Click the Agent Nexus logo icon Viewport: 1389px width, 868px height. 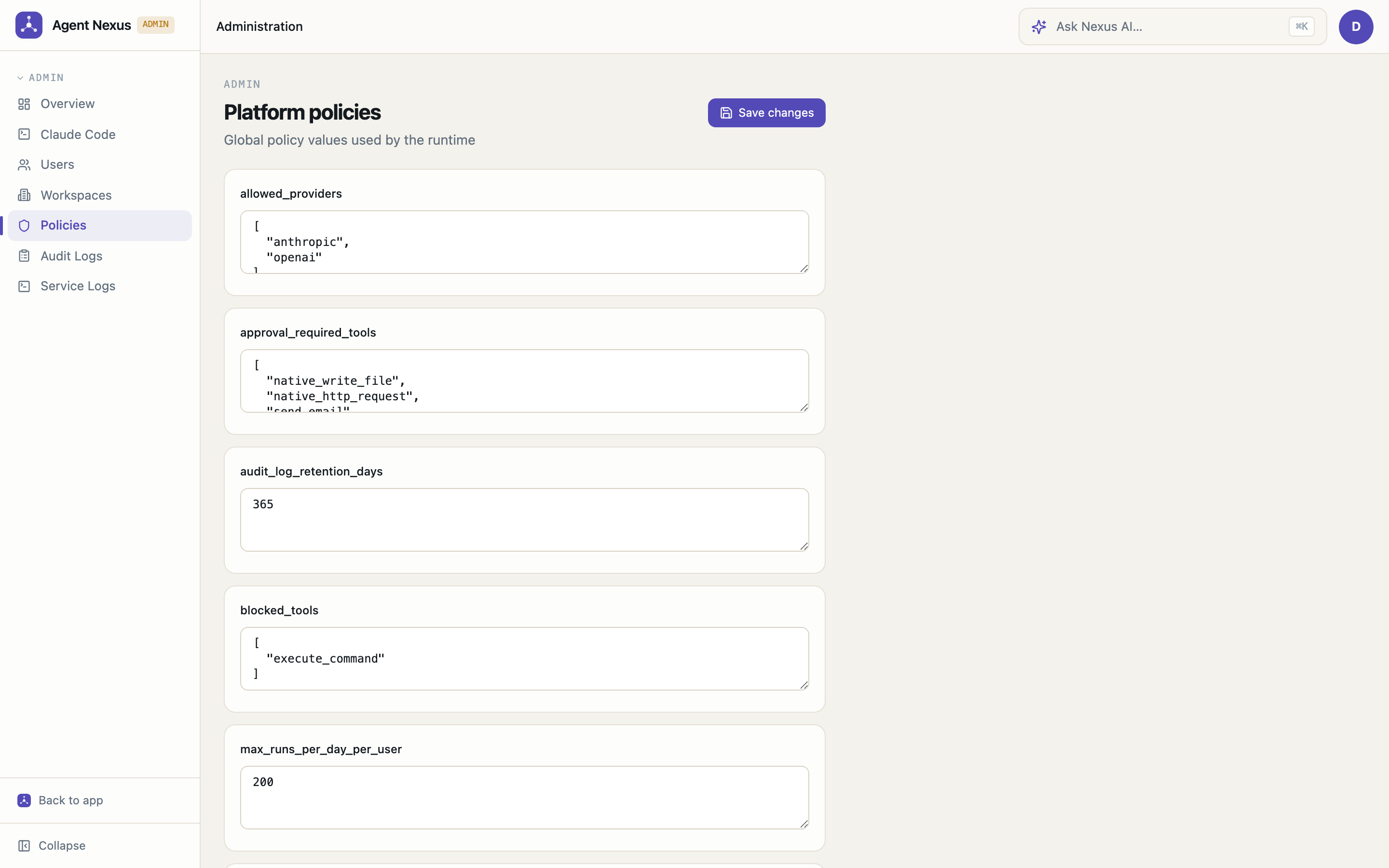[x=29, y=25]
